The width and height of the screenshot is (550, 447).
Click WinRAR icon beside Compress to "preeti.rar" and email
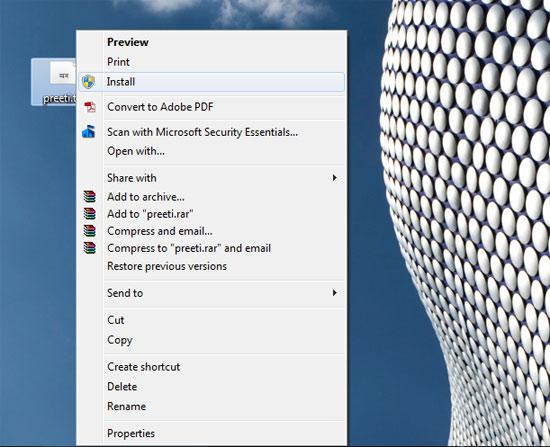pos(89,248)
